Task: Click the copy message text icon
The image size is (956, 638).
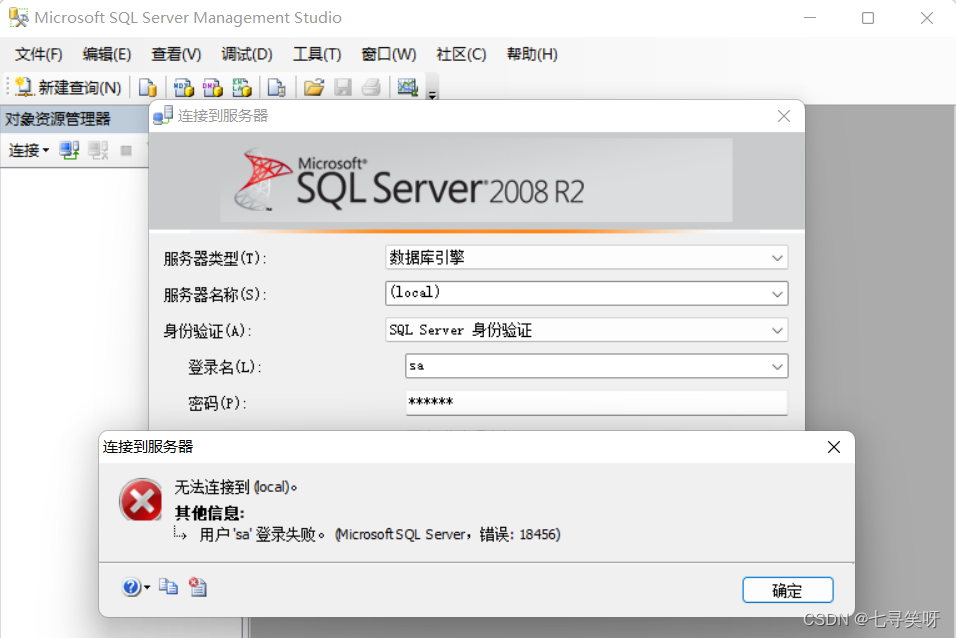Action: click(x=168, y=587)
